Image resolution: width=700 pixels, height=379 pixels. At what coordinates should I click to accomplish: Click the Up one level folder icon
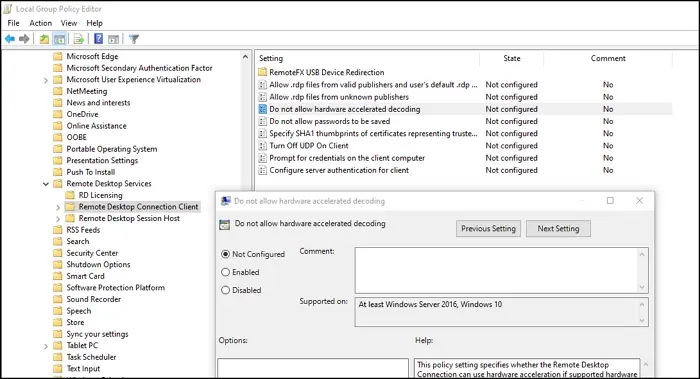[x=44, y=39]
